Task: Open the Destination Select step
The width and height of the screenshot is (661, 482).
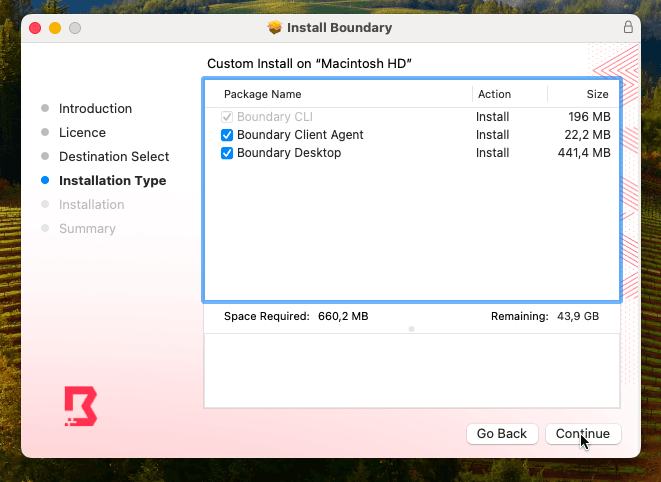Action: point(114,156)
